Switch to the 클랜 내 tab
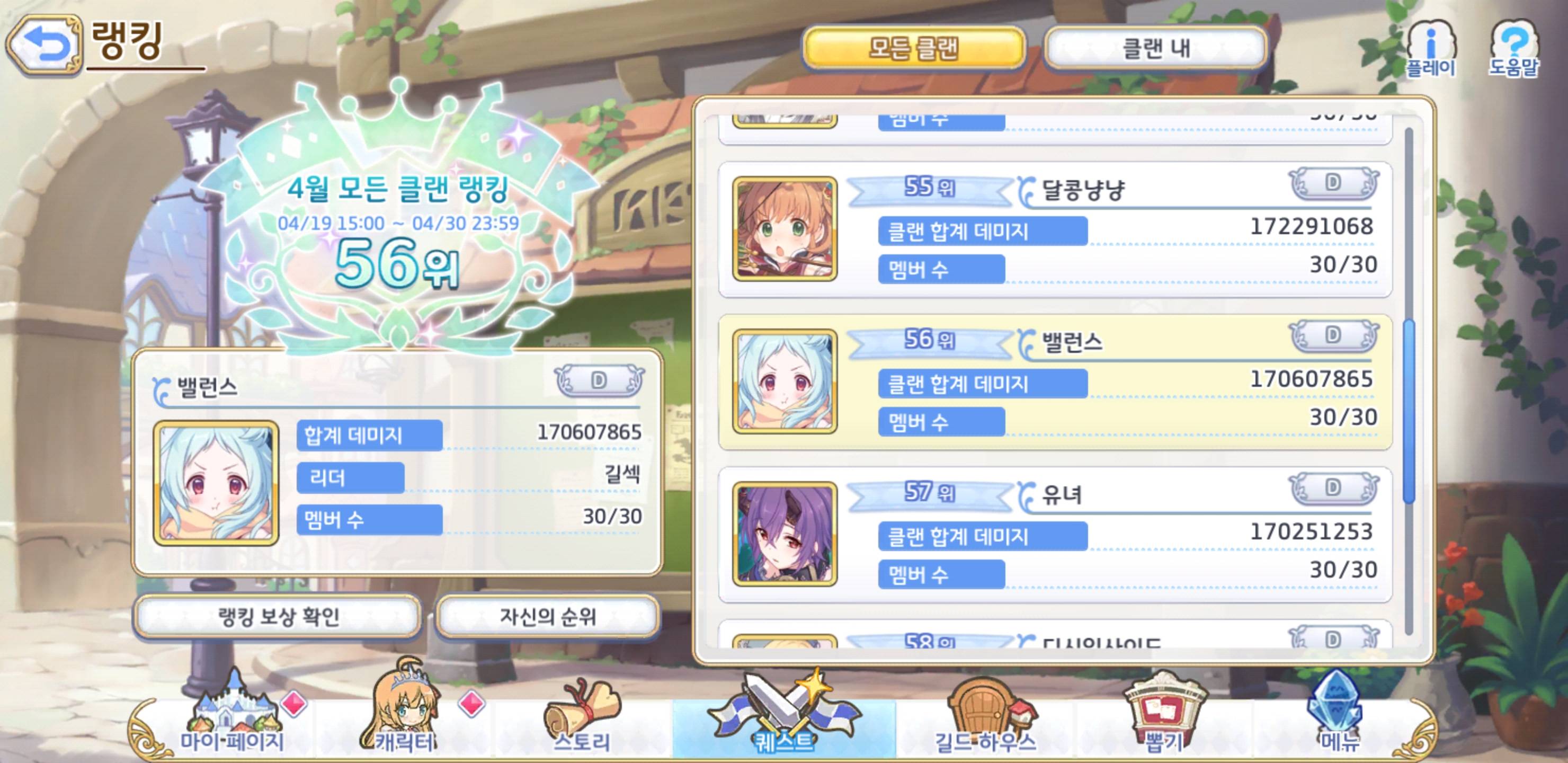 (x=1156, y=48)
